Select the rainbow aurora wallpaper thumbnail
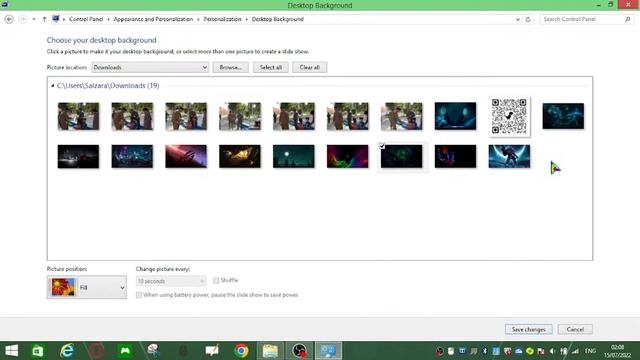This screenshot has height=360, width=640. click(x=347, y=156)
